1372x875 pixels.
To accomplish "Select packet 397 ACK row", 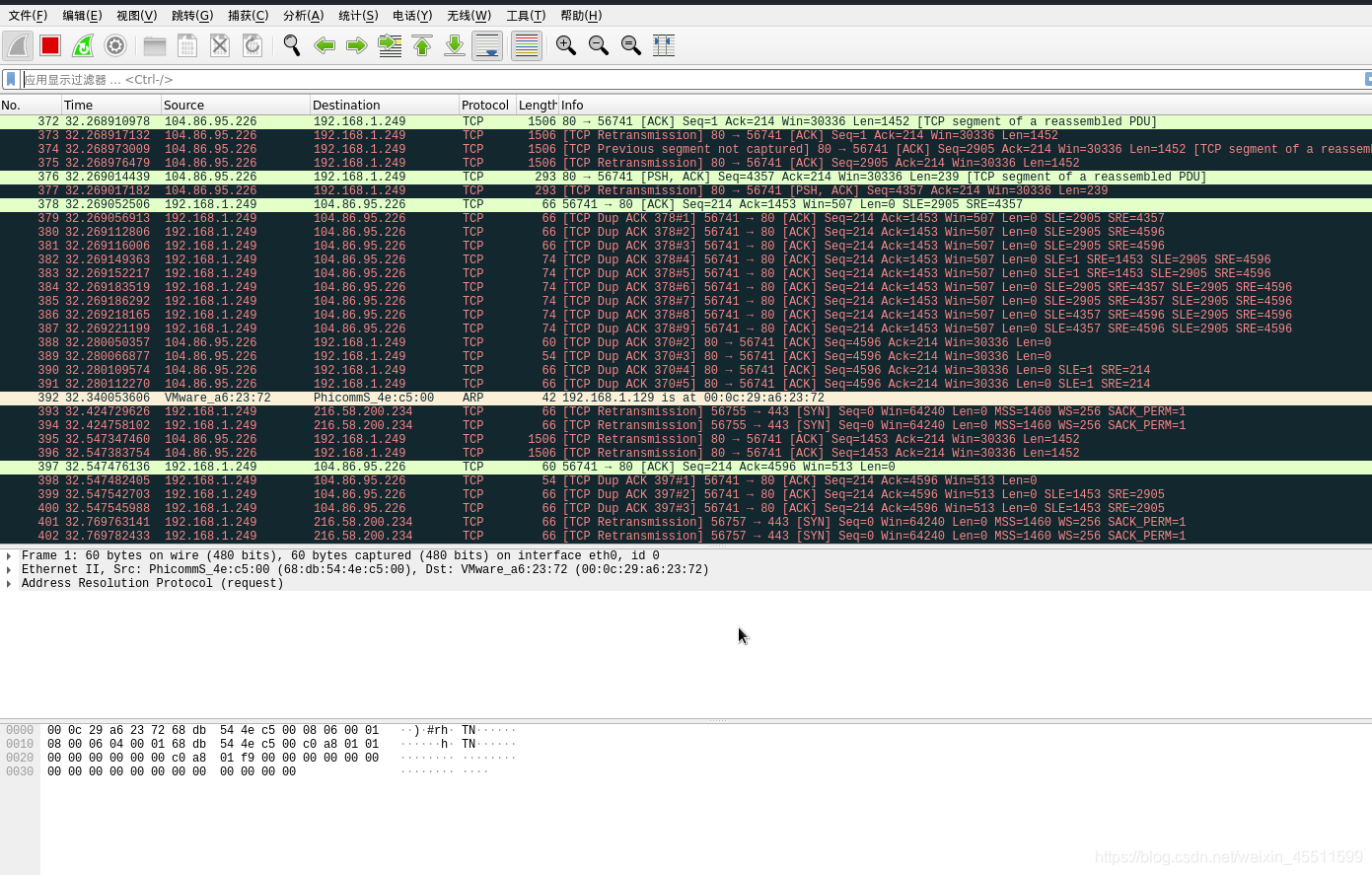I will coord(686,467).
